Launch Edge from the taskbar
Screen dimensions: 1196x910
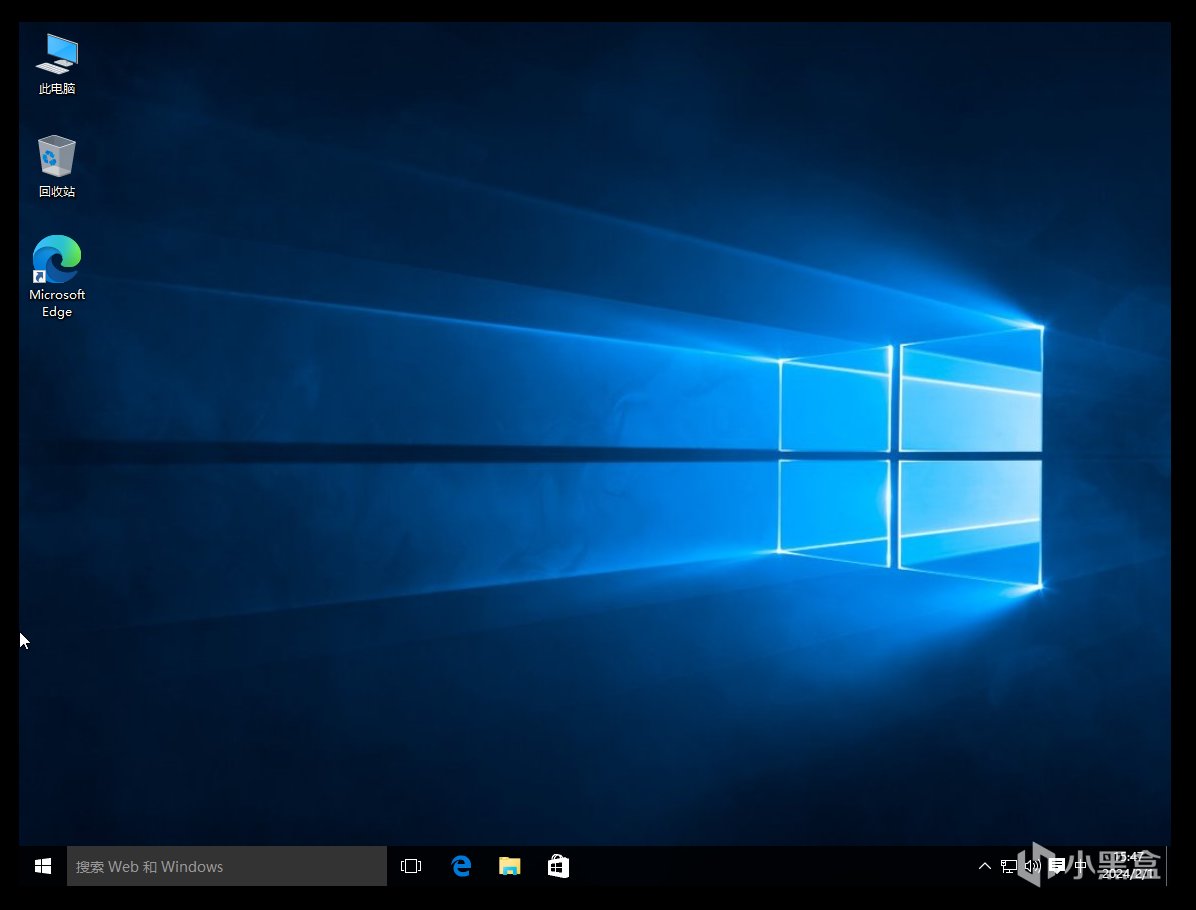click(461, 866)
